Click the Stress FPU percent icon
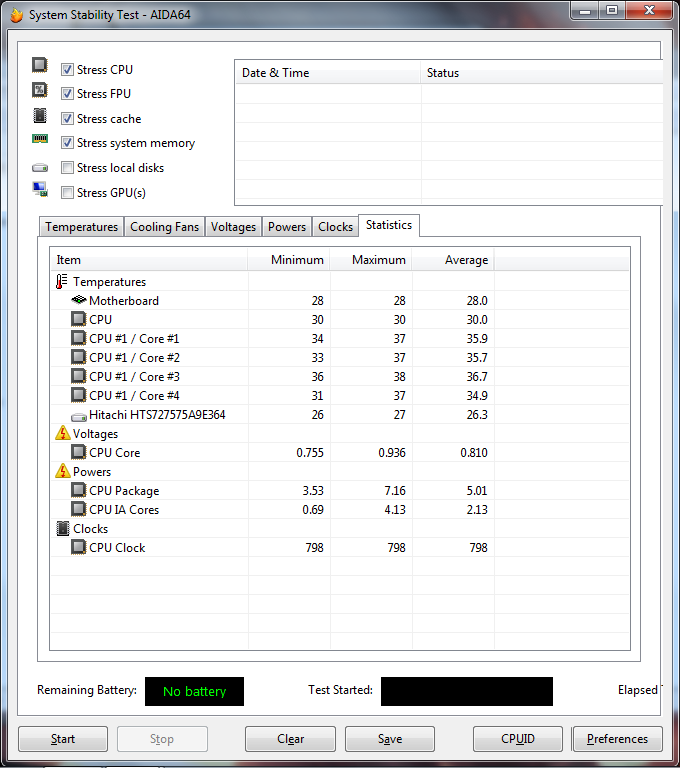Viewport: 680px width, 769px height. tap(40, 90)
